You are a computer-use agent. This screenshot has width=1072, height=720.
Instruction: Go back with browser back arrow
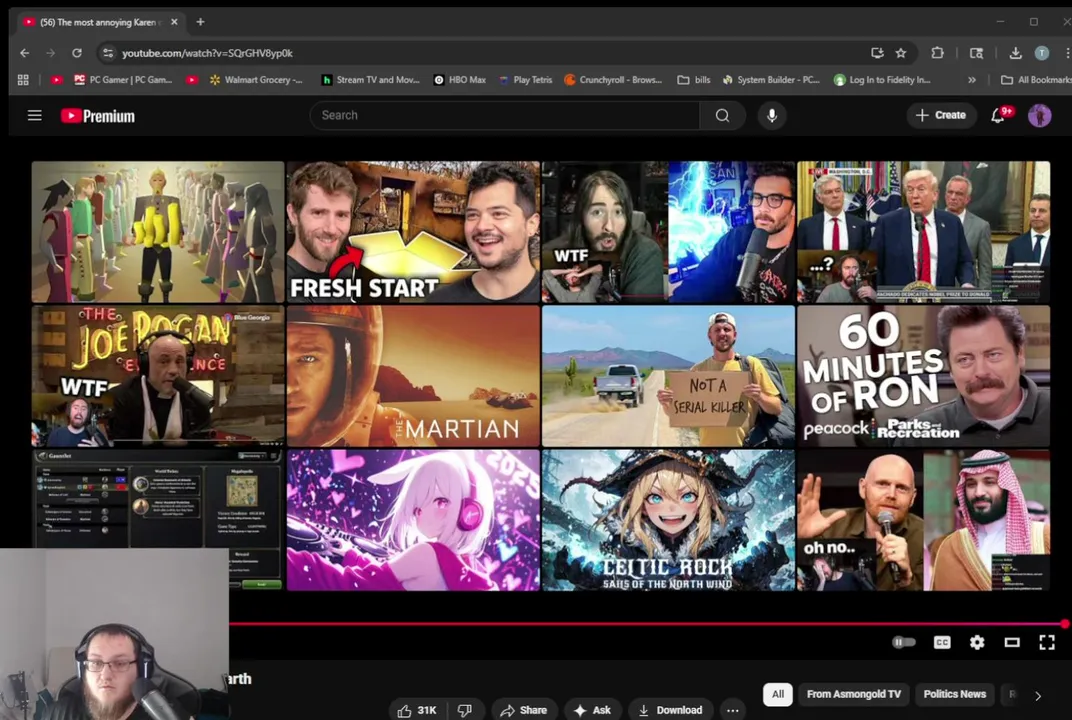click(x=25, y=53)
